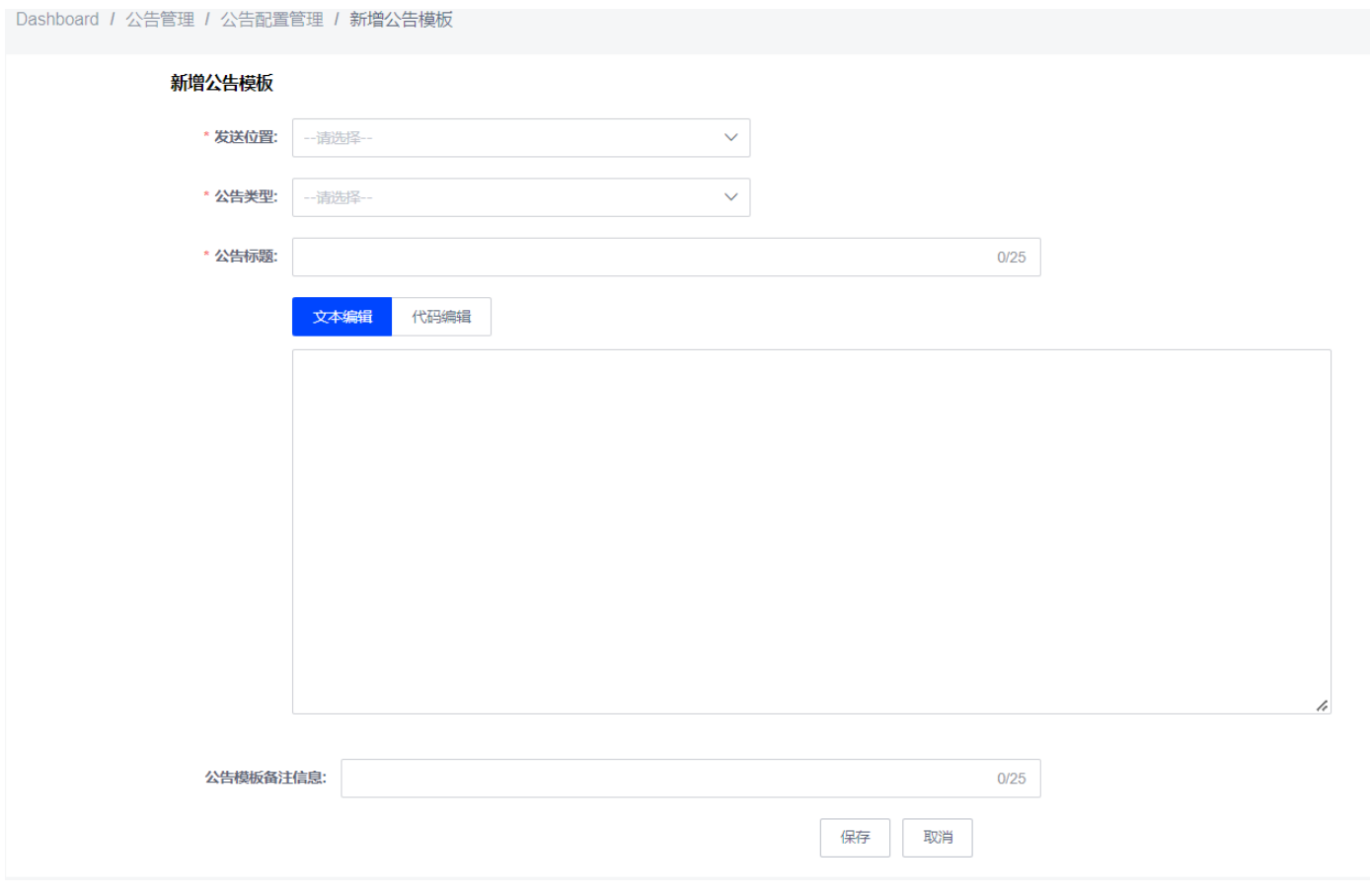1370x896 pixels.
Task: Click the 0/25 counter in 公告标题 field
Action: (x=1011, y=258)
